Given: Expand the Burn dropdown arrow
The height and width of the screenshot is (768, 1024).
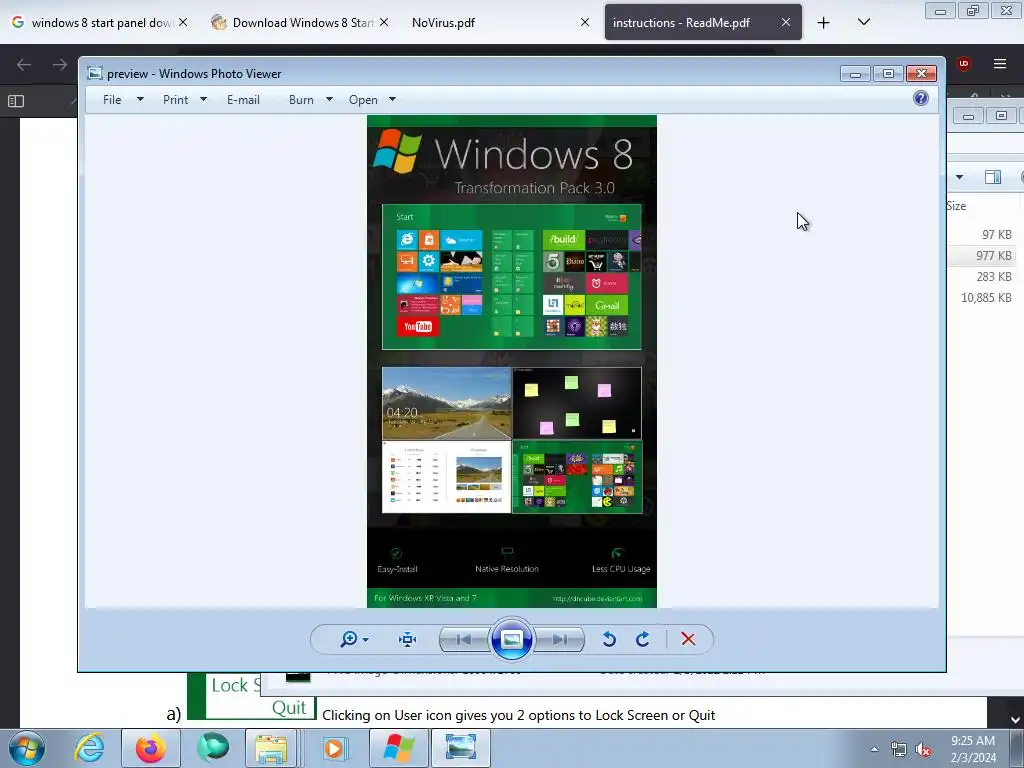Looking at the screenshot, I should 329,99.
